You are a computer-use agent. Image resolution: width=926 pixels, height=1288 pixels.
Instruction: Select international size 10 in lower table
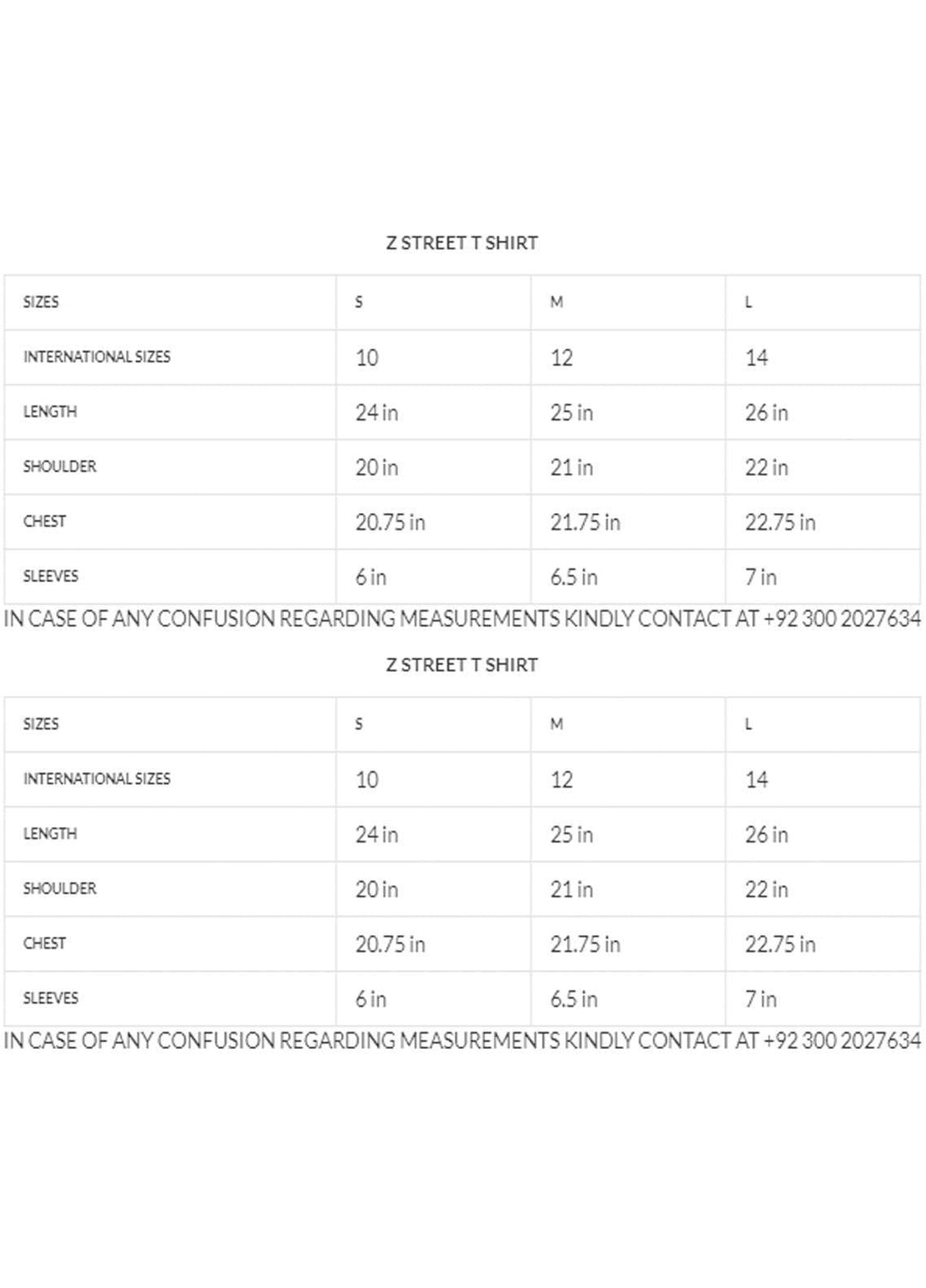[367, 779]
